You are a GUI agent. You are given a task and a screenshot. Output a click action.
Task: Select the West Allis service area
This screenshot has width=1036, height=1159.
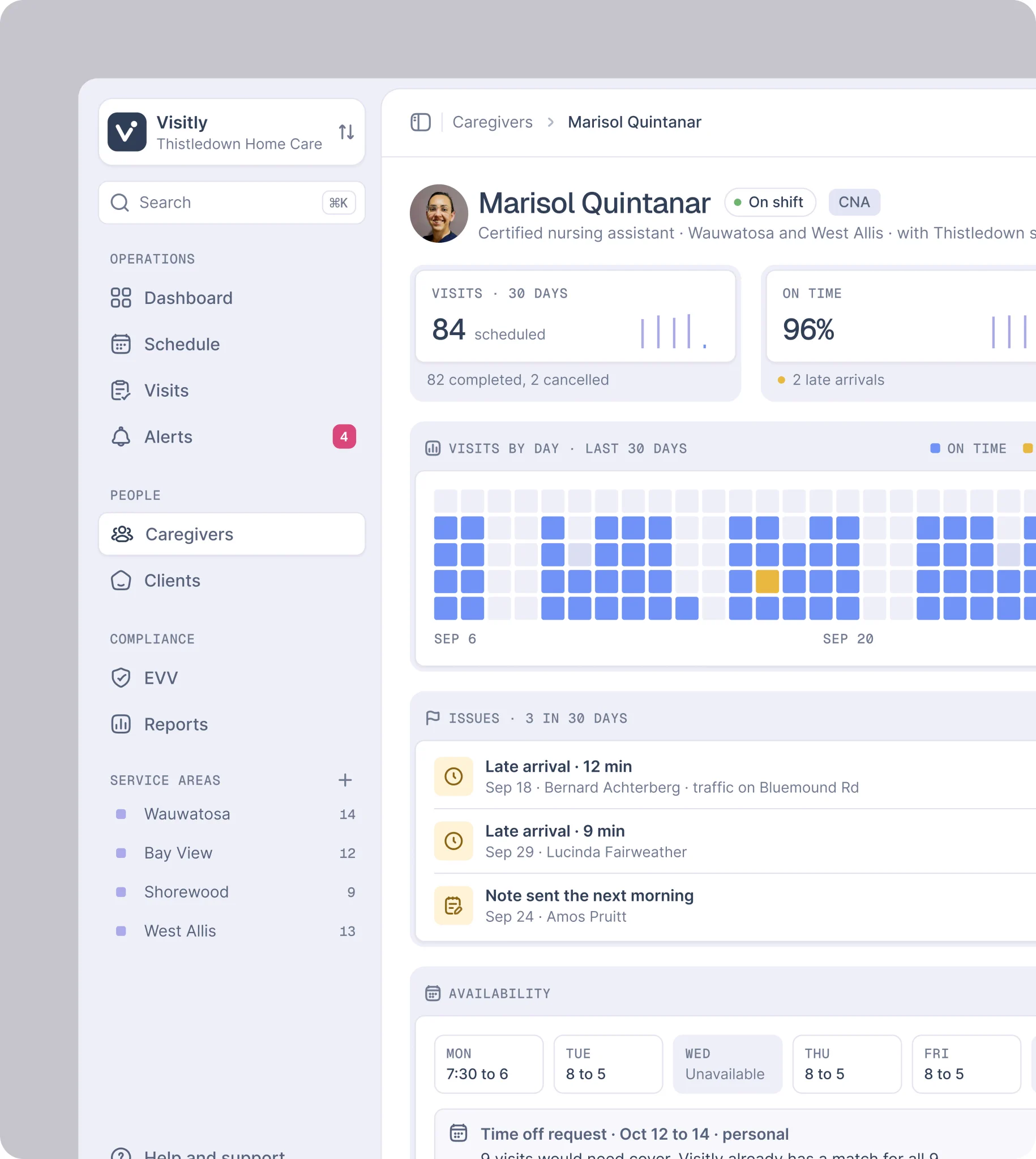click(x=232, y=931)
